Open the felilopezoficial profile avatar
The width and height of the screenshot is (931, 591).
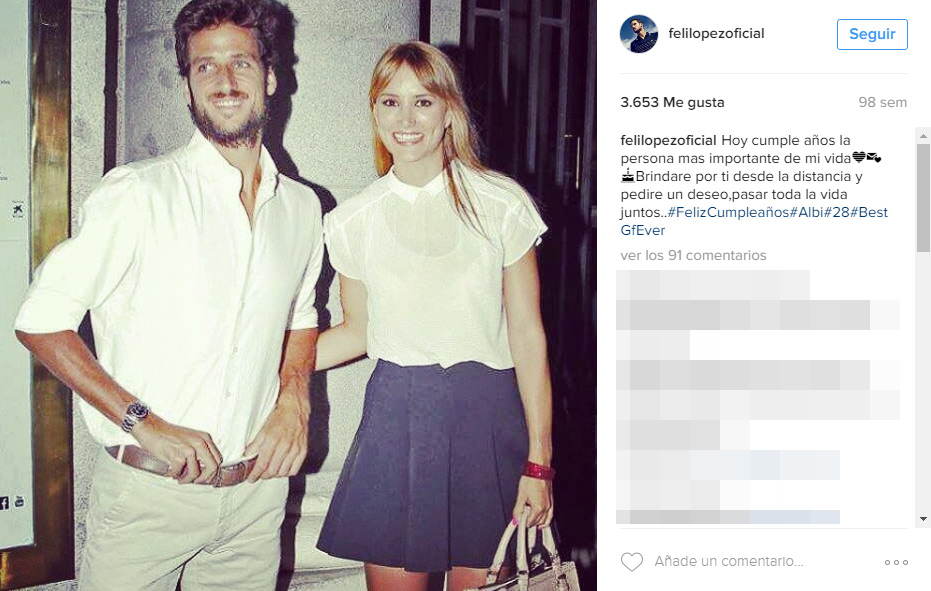pos(639,34)
